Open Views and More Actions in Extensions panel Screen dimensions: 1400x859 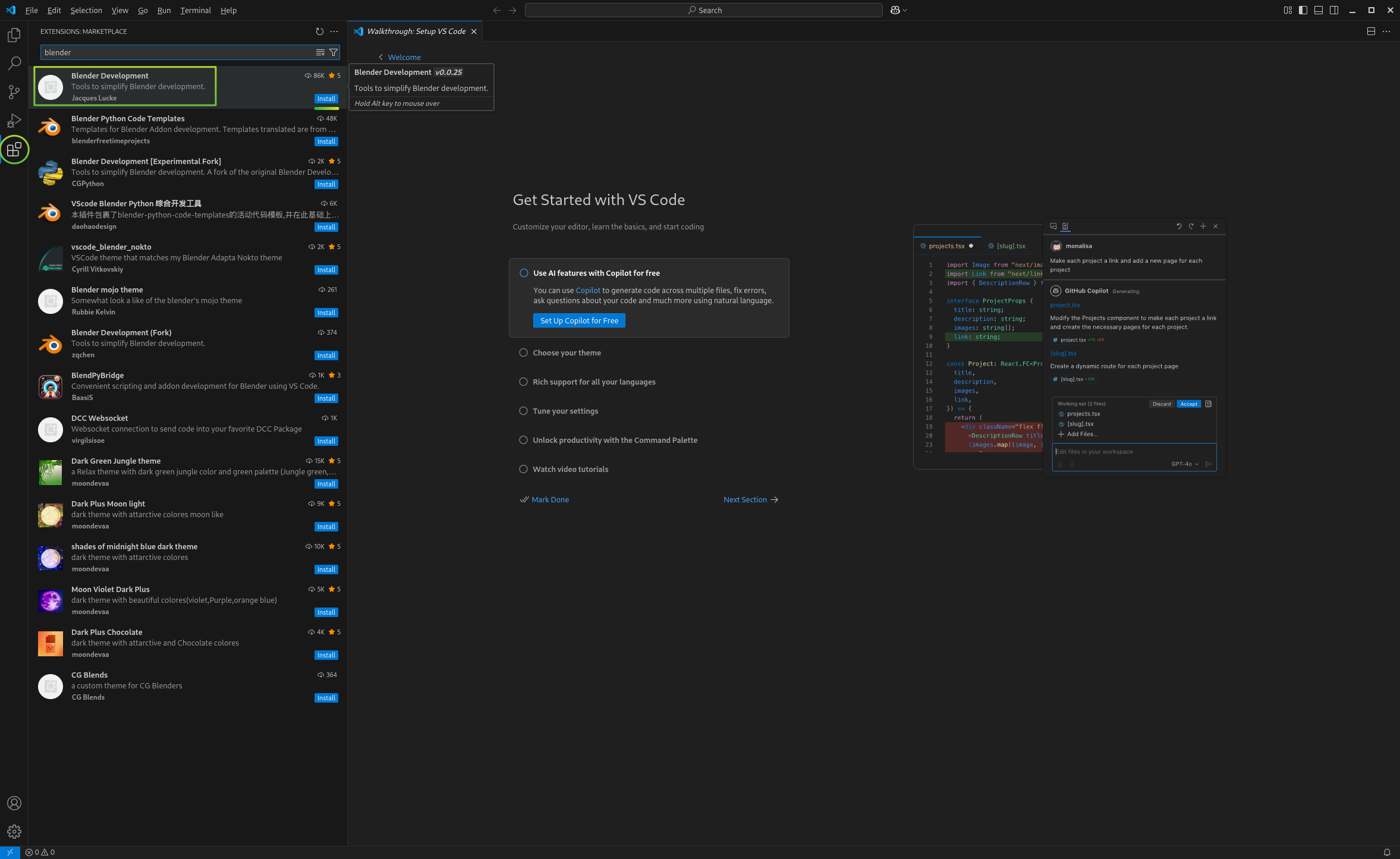click(x=334, y=32)
